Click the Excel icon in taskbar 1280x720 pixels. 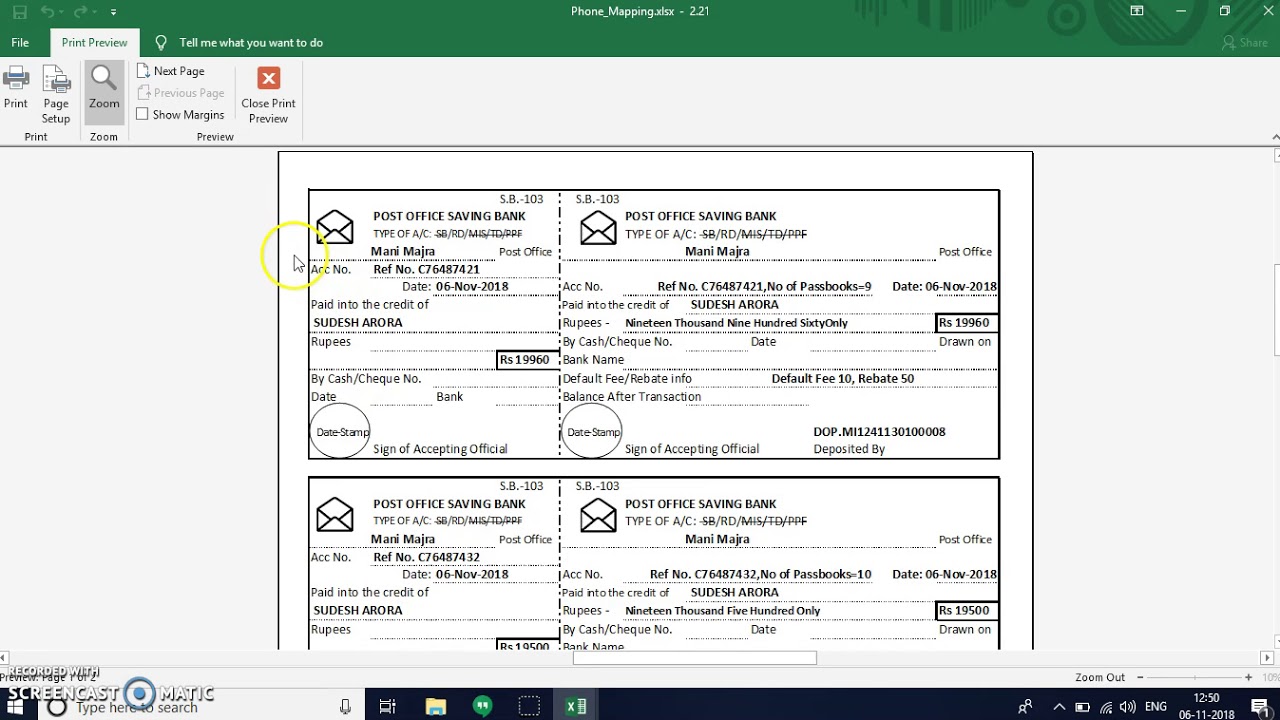coord(576,707)
